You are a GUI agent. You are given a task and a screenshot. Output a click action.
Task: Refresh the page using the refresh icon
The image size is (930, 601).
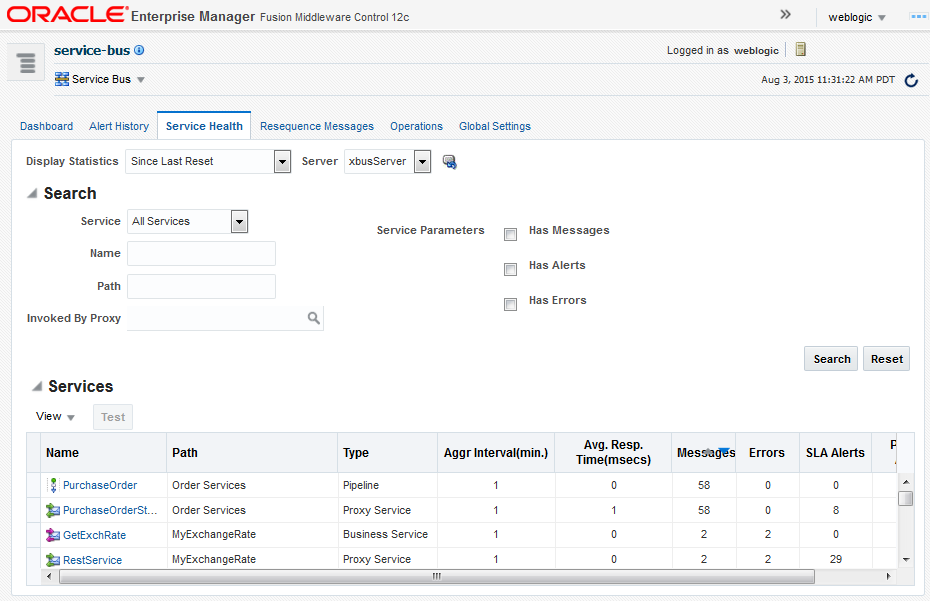tap(911, 80)
